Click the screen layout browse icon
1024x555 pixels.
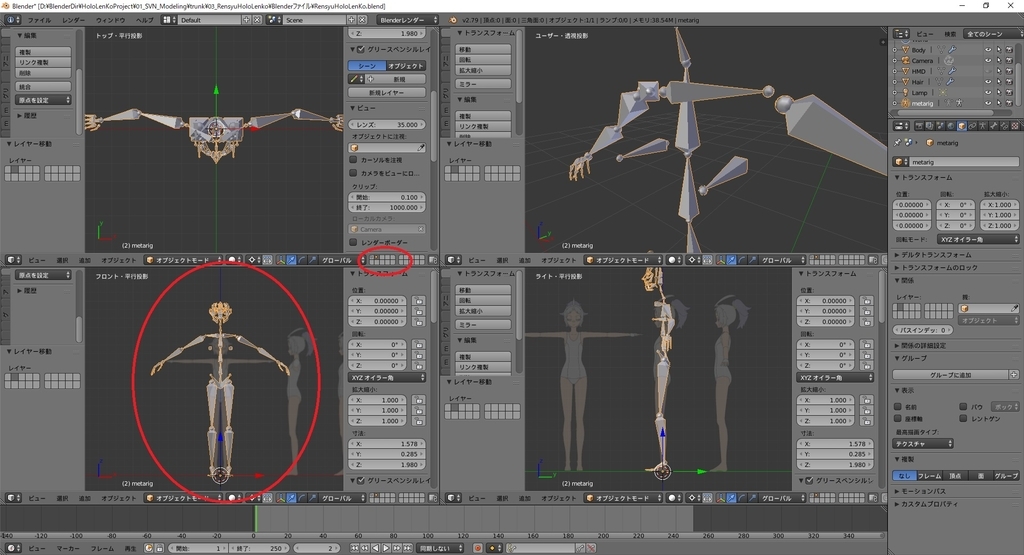(169, 20)
